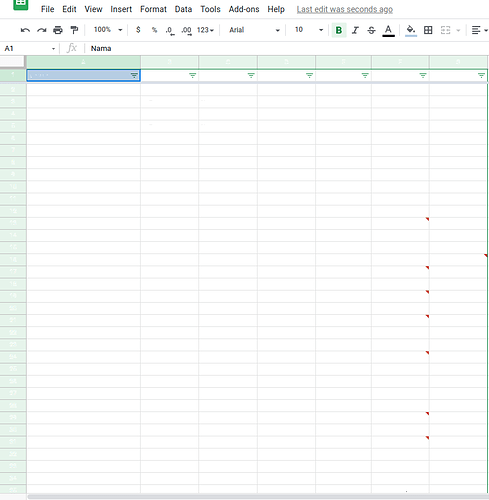Click the Borders grid icon

(x=428, y=30)
